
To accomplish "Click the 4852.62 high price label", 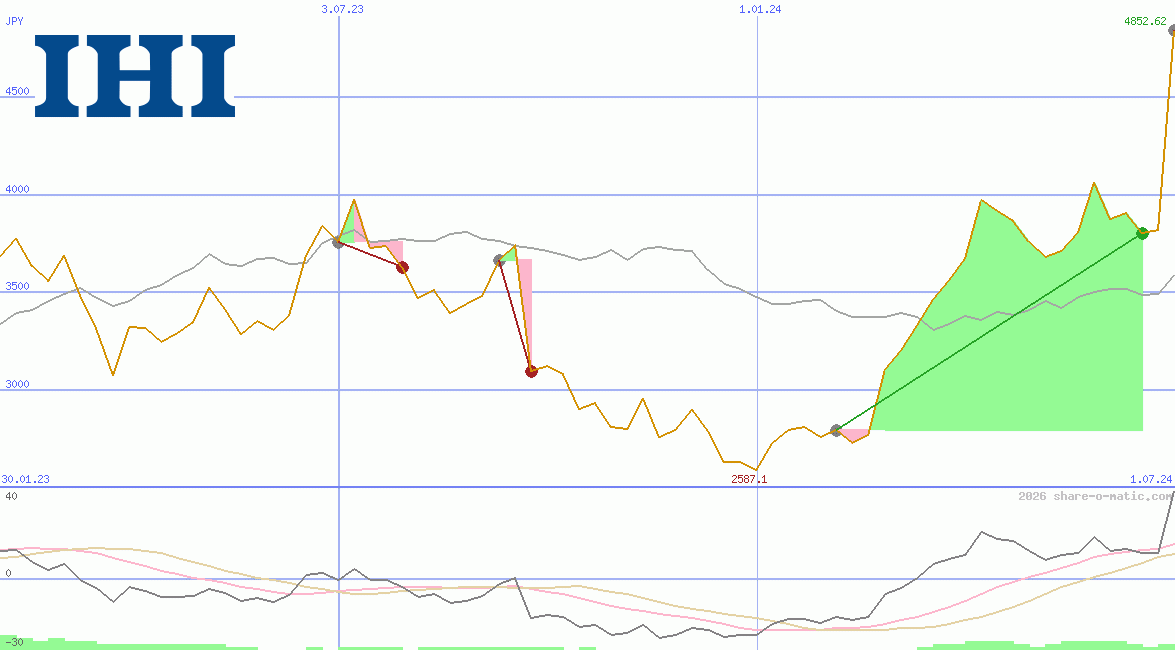I will coord(1143,18).
